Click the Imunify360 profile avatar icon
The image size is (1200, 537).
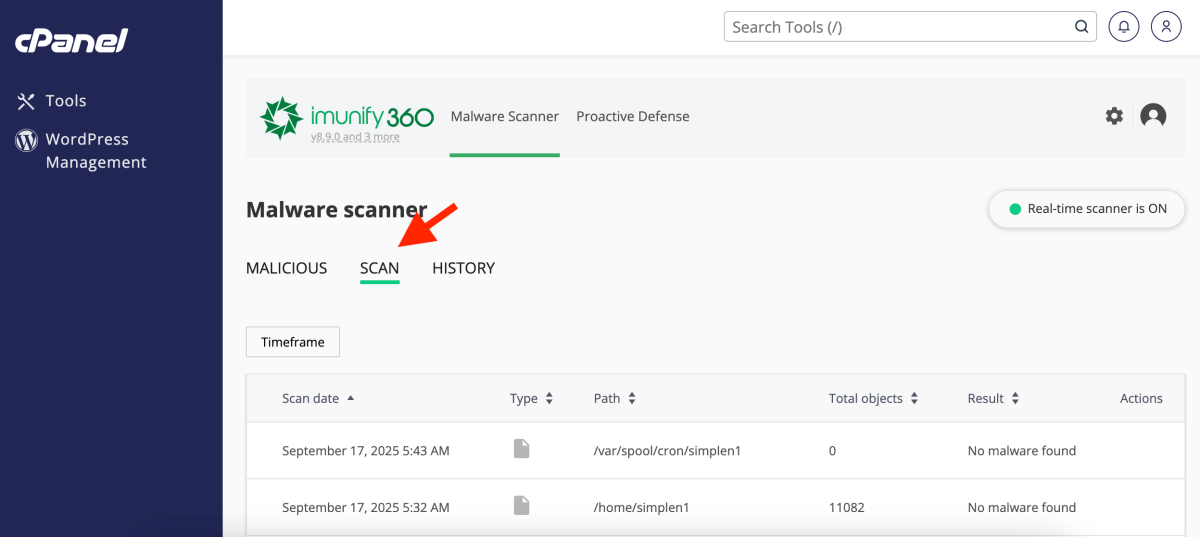pyautogui.click(x=1153, y=116)
